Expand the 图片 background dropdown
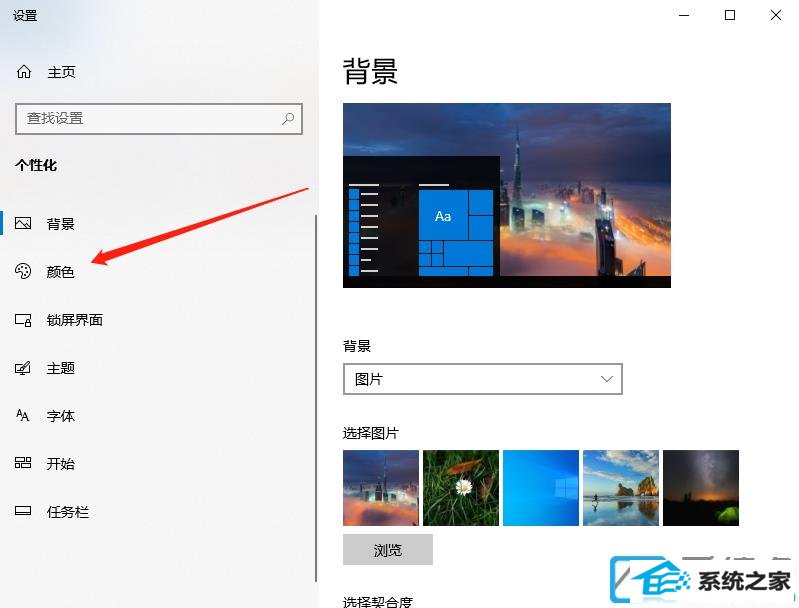 click(483, 379)
